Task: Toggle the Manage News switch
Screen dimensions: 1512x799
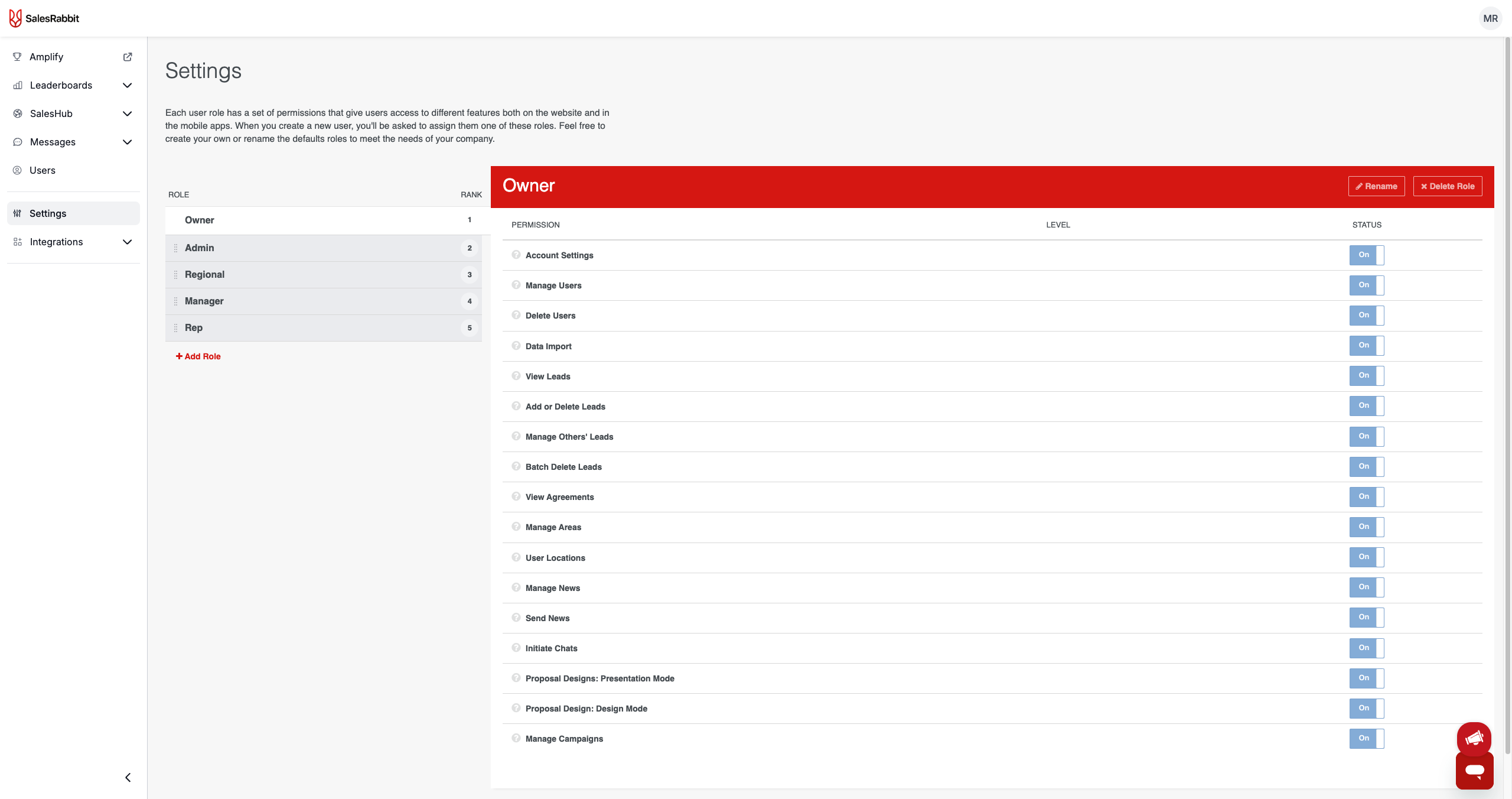Action: (1367, 587)
